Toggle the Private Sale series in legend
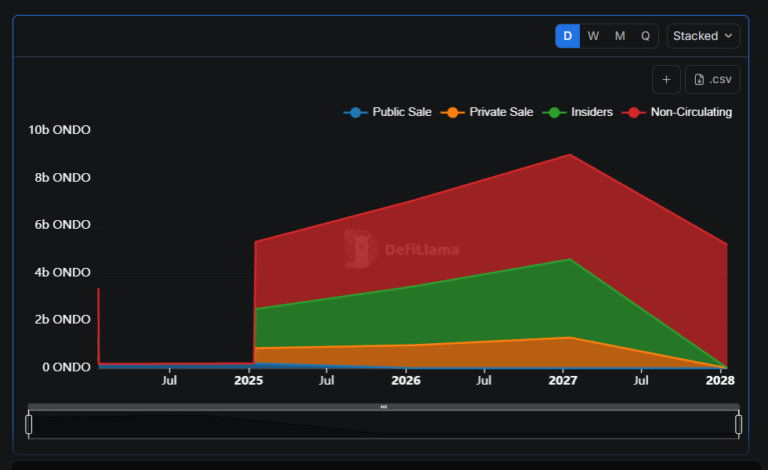The width and height of the screenshot is (768, 470). (x=490, y=112)
